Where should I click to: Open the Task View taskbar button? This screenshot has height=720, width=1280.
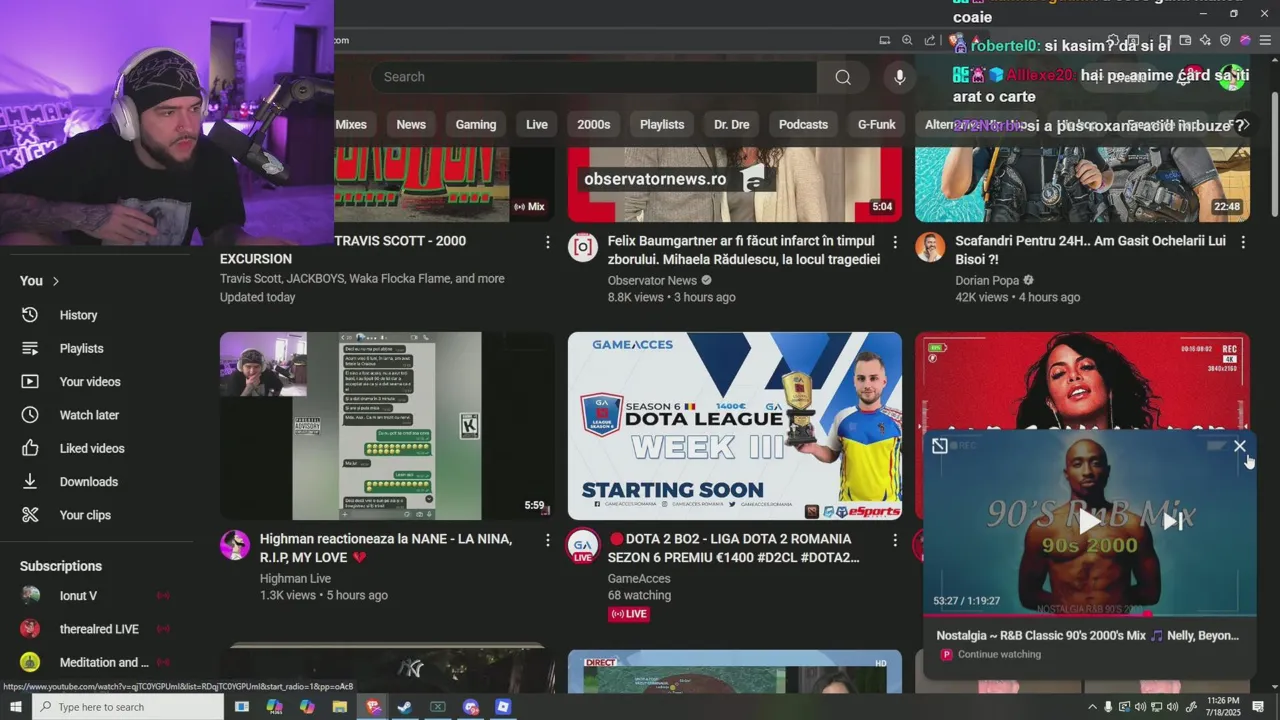click(241, 707)
